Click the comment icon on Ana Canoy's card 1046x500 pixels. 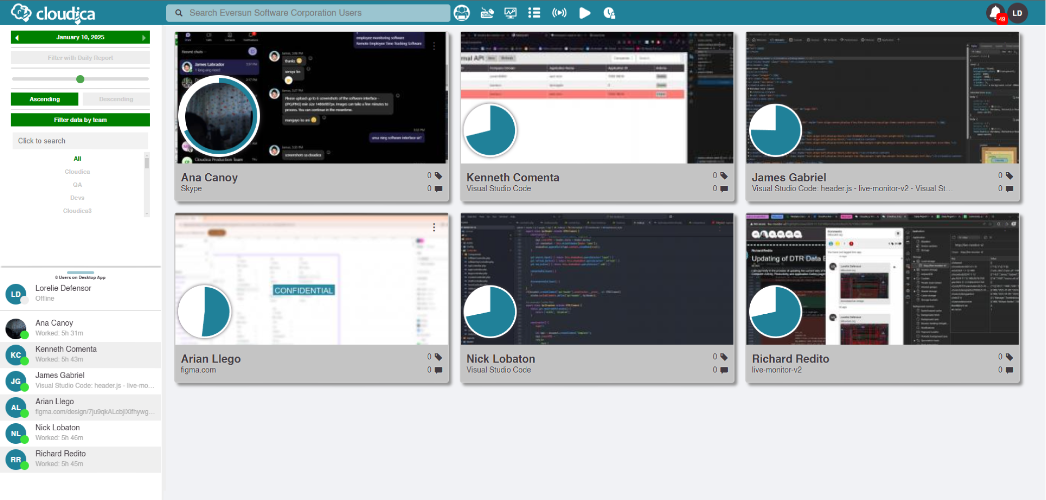tap(438, 189)
